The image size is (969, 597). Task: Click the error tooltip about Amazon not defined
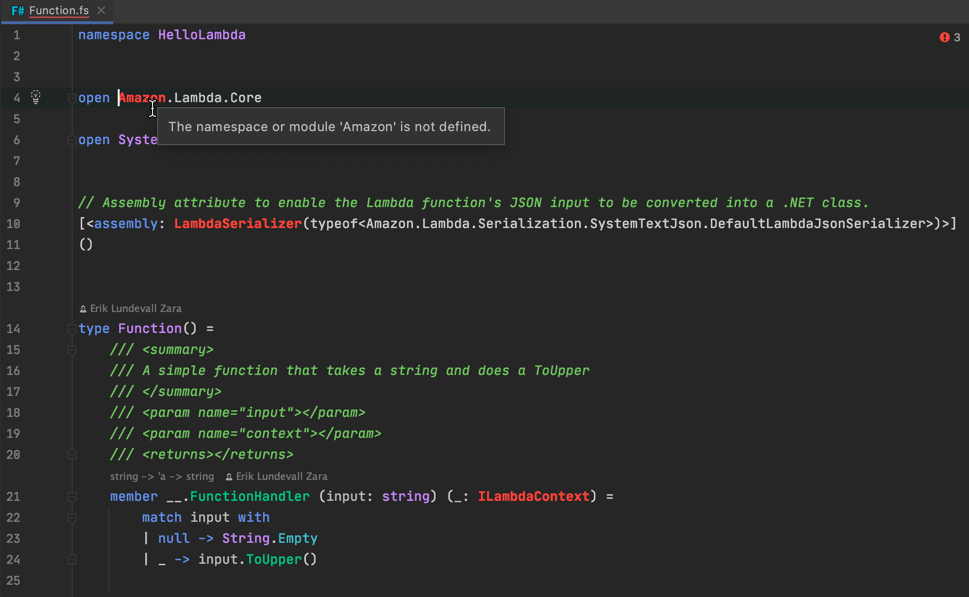pos(331,127)
